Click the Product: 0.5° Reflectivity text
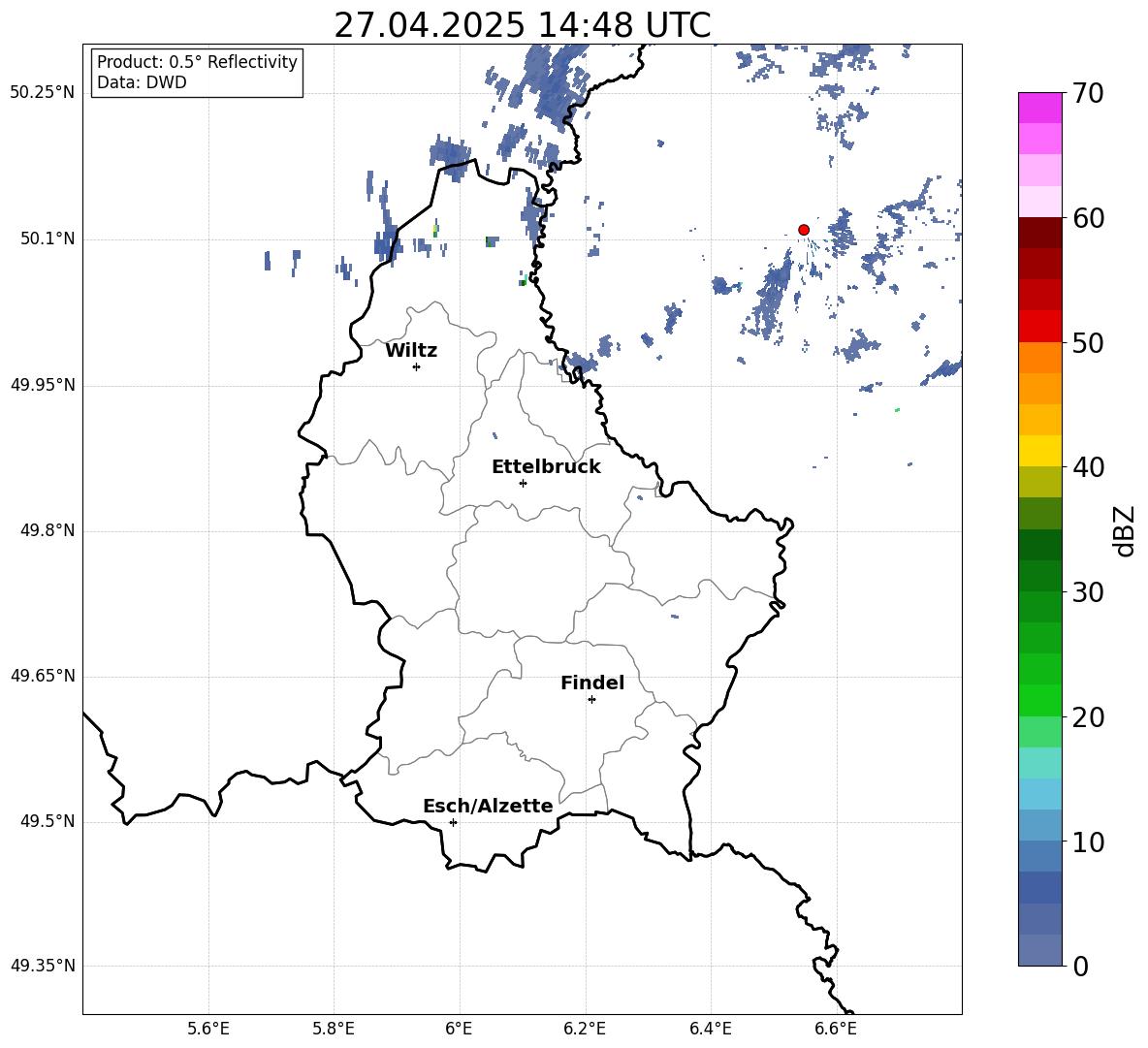1148x1048 pixels. click(197, 61)
